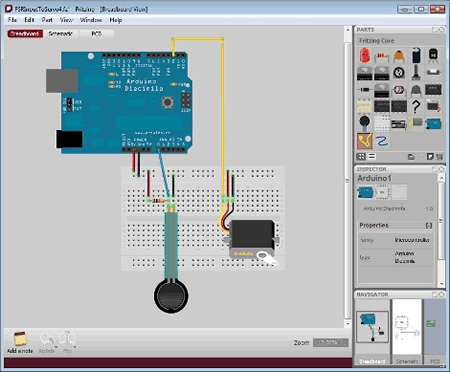This screenshot has width=450, height=372.
Task: Switch to the Schematic view tab
Action: coord(61,34)
